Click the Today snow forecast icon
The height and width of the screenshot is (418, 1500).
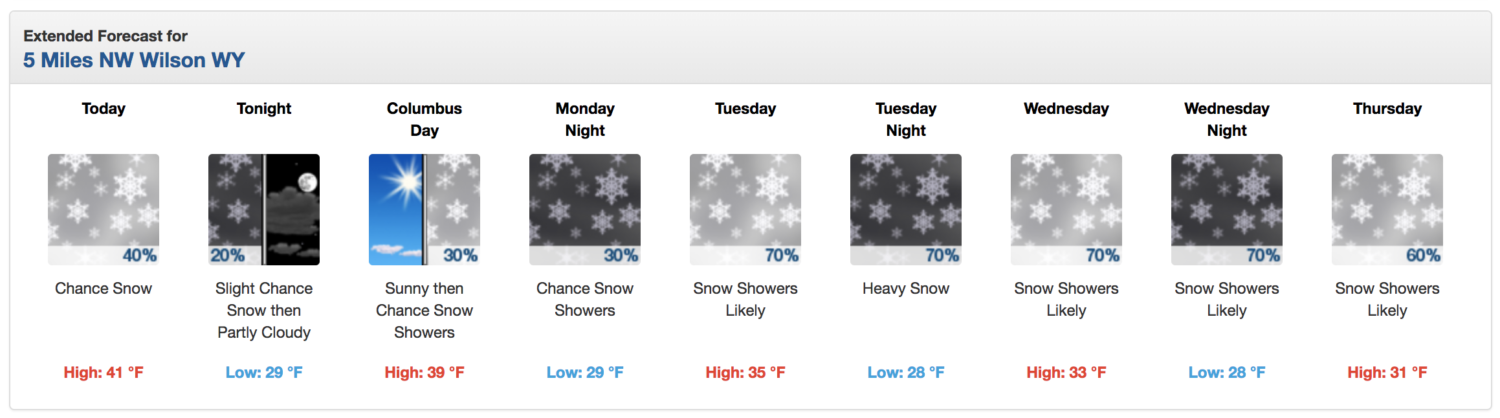tap(103, 209)
